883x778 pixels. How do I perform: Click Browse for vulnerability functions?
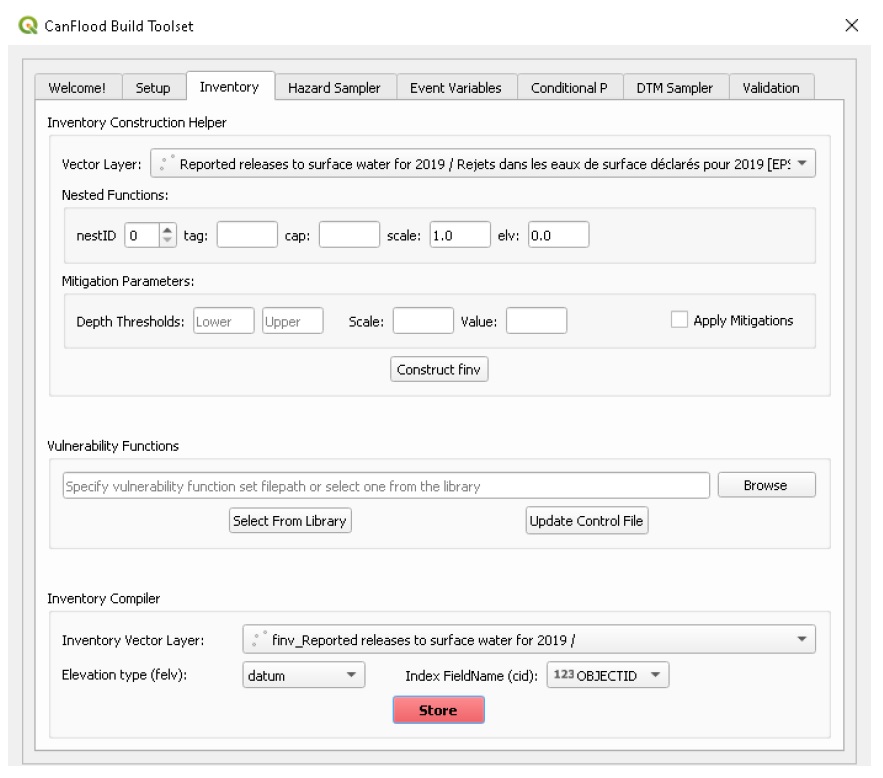766,485
